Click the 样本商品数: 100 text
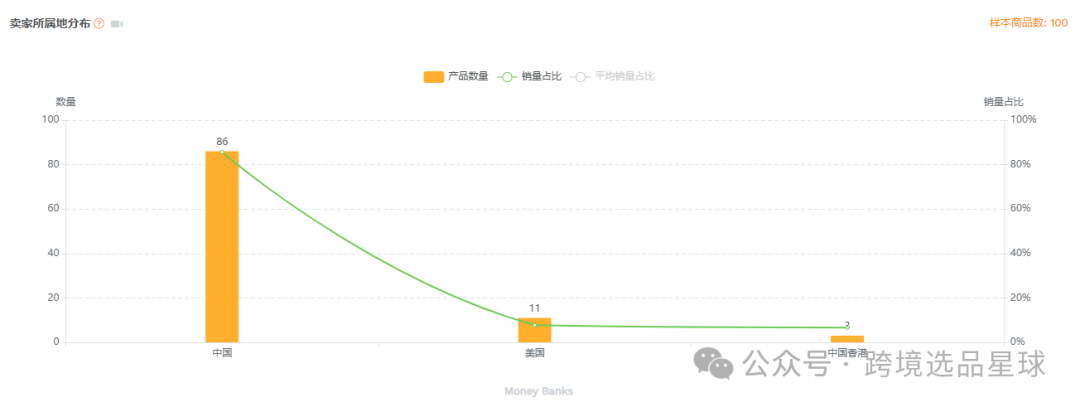The image size is (1080, 407). (x=1028, y=23)
